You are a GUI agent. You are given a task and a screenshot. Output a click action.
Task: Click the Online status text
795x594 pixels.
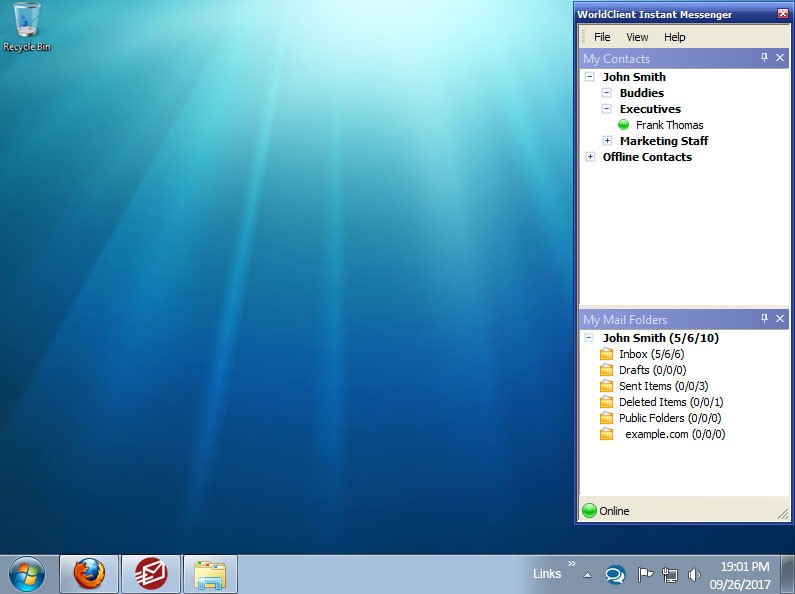[x=614, y=511]
